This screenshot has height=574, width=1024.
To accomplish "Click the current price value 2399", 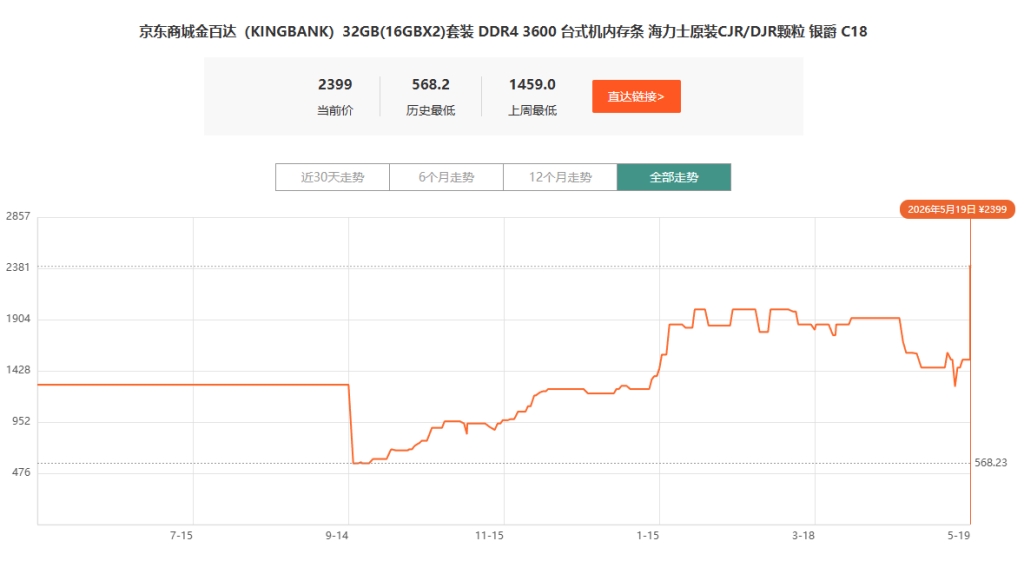I will pos(335,85).
